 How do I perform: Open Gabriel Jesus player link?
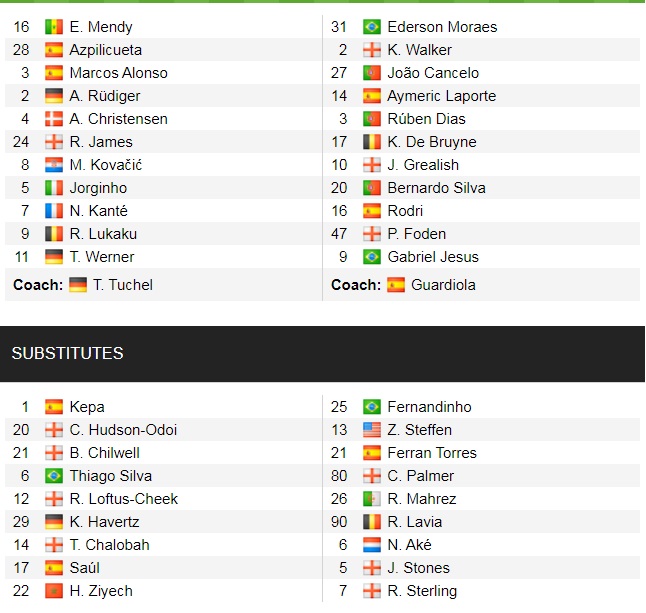433,257
